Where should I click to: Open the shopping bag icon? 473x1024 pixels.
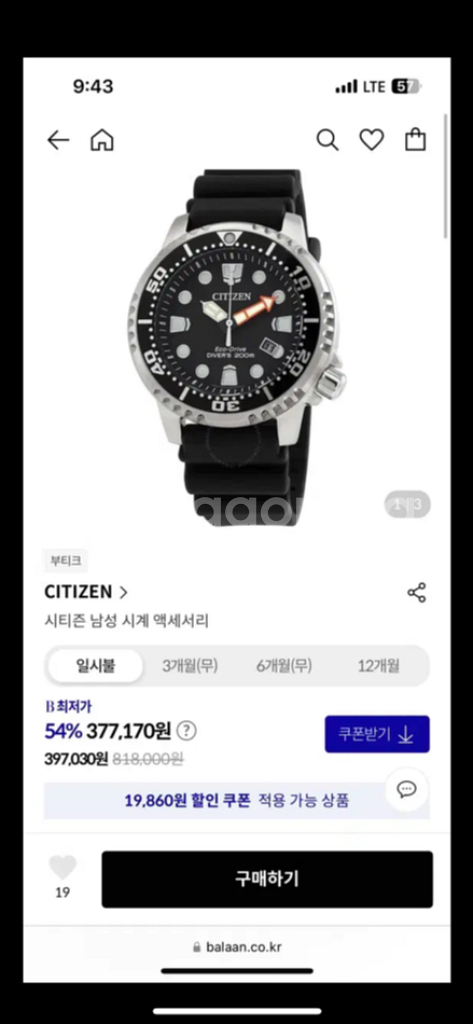click(416, 140)
